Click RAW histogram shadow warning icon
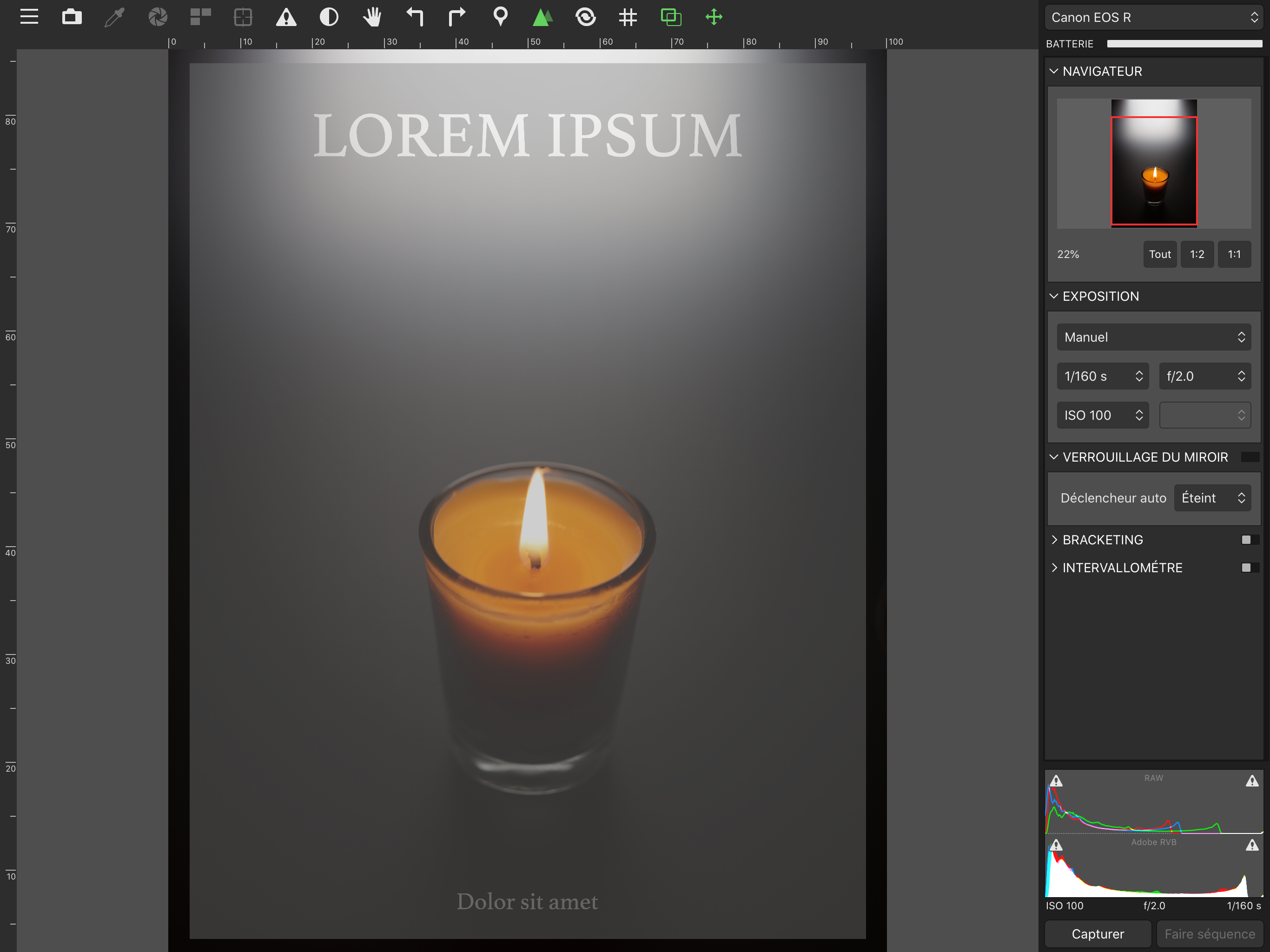Screen dimensions: 1270x952 1057,781
